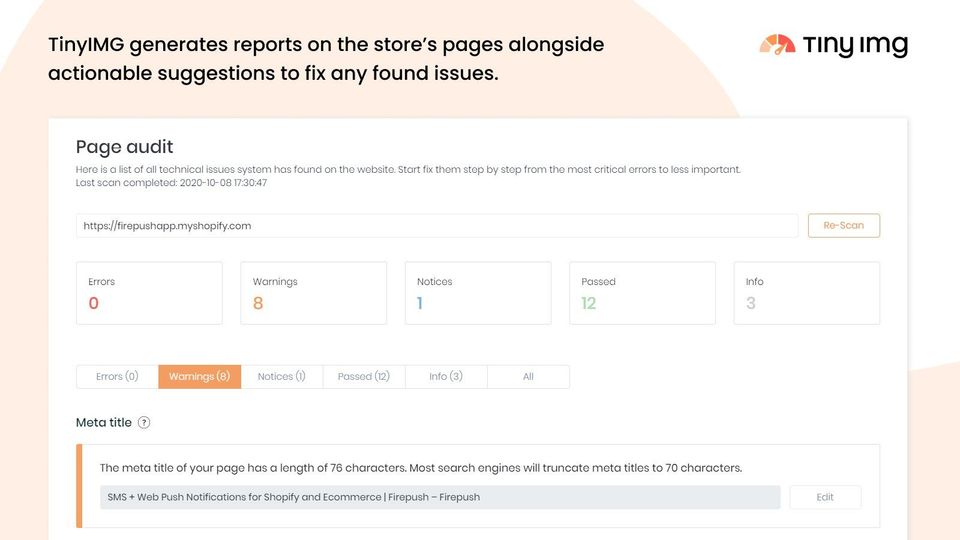Select the Notices summary card

(x=477, y=293)
